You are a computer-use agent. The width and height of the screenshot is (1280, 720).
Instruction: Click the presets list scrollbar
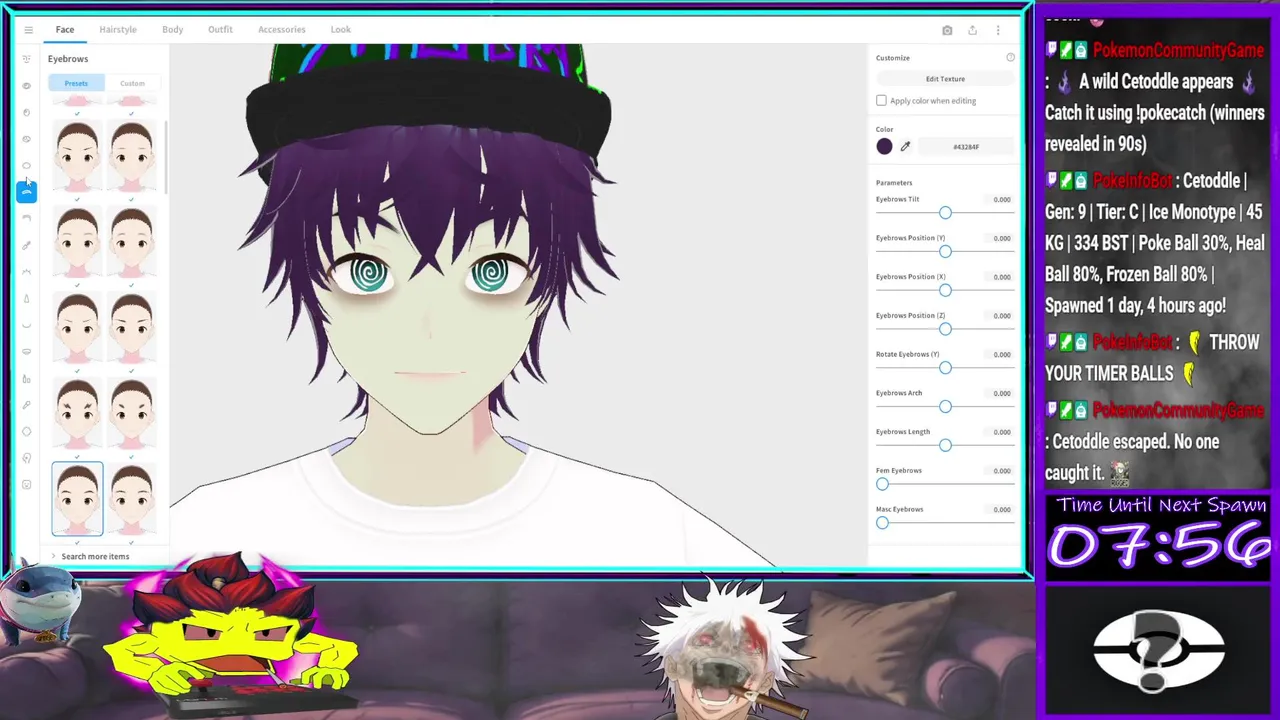pos(164,158)
